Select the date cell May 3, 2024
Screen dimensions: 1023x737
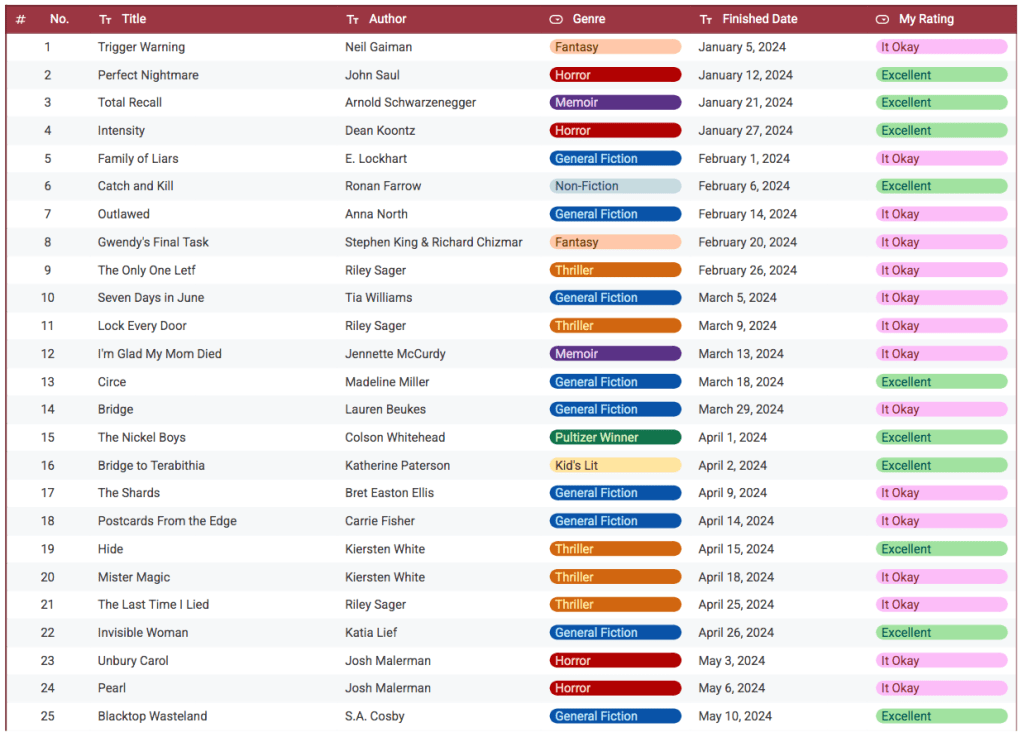(731, 661)
